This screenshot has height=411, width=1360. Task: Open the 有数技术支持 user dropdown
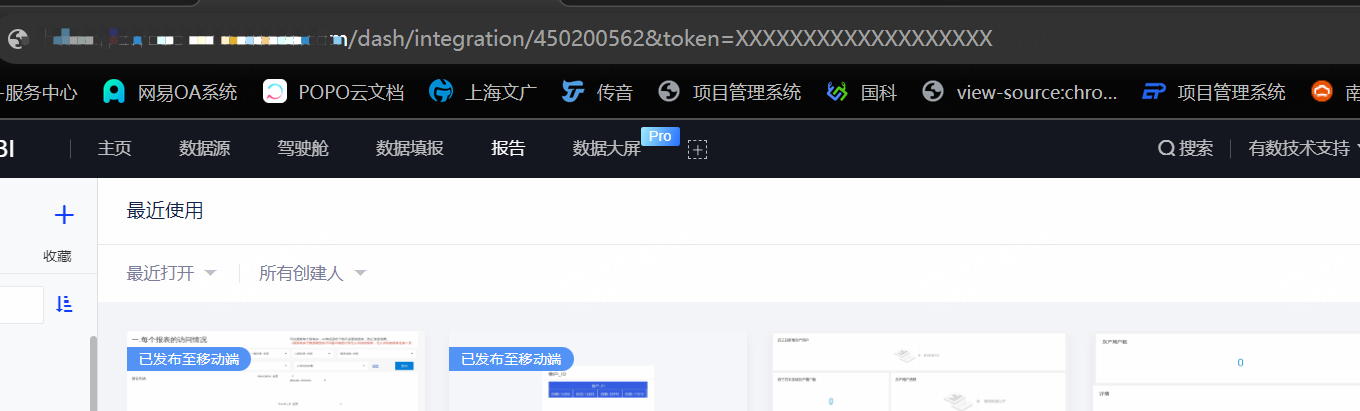coord(1304,149)
